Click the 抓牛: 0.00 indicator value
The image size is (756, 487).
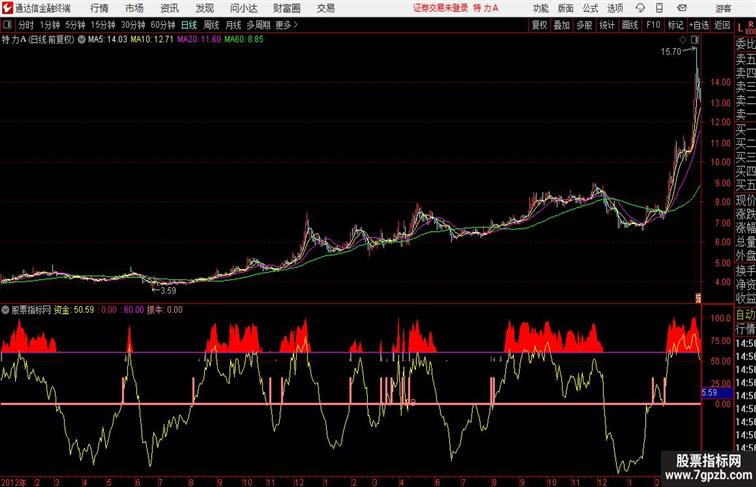[x=165, y=310]
